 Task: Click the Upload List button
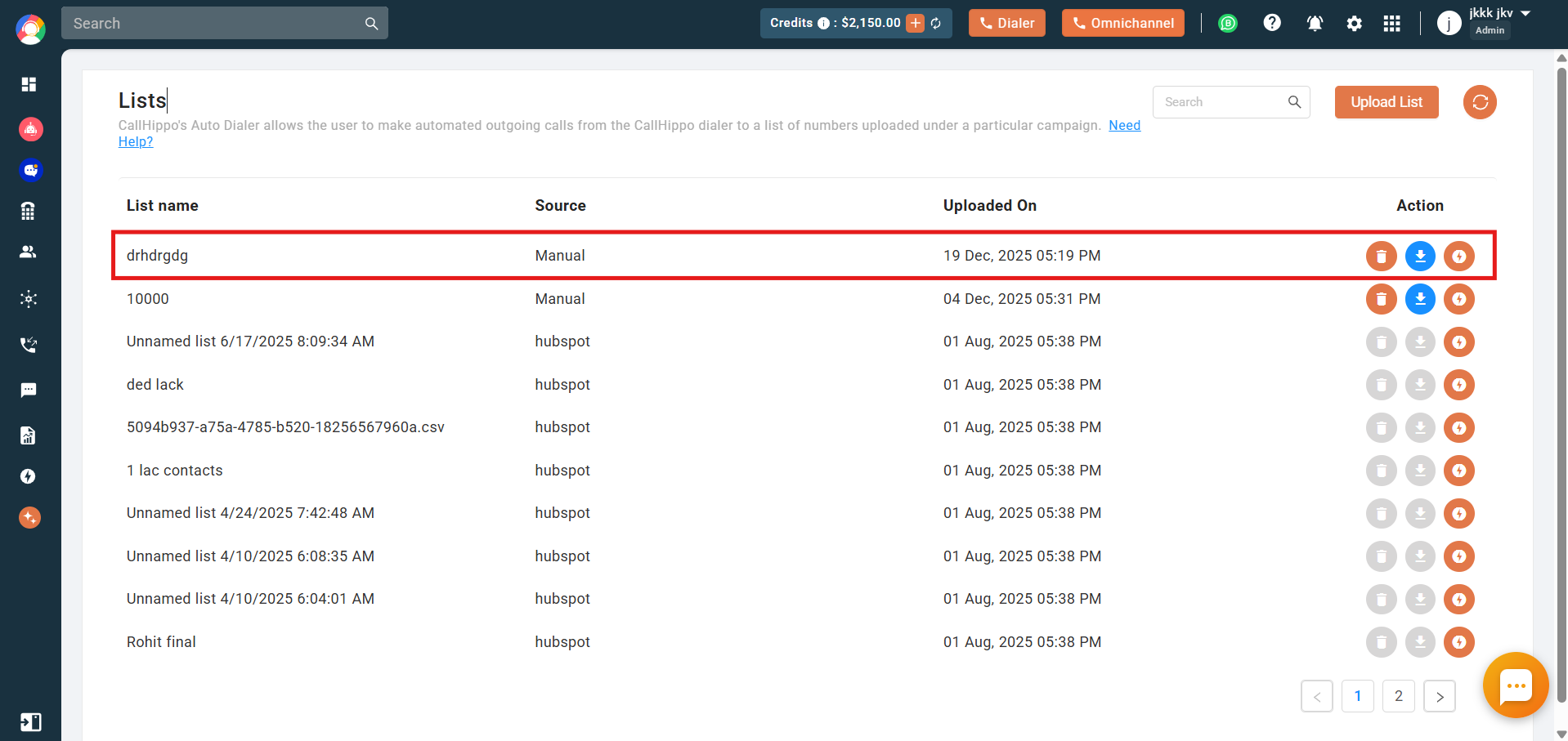[1387, 102]
